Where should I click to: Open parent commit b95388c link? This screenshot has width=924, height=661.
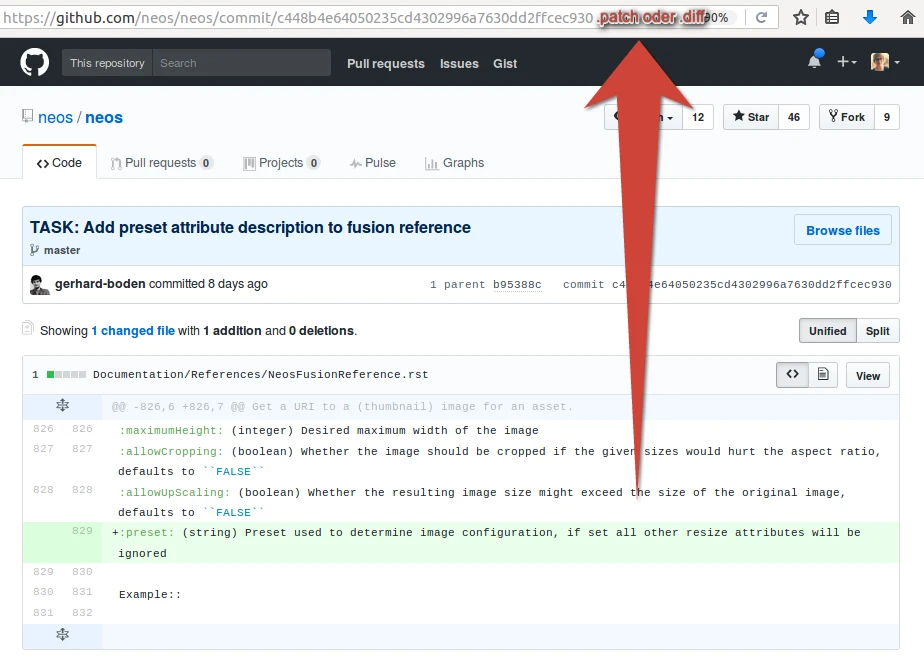(517, 285)
